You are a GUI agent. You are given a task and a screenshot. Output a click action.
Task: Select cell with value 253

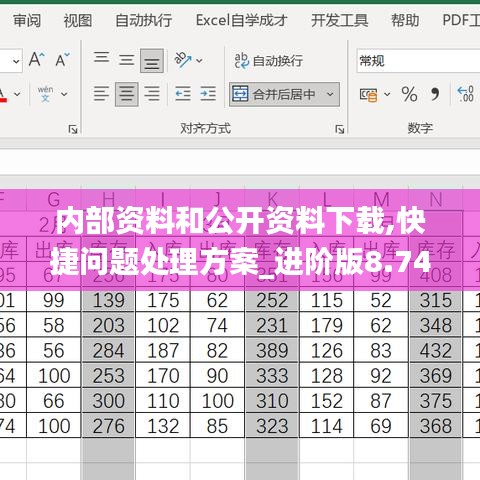click(x=108, y=376)
